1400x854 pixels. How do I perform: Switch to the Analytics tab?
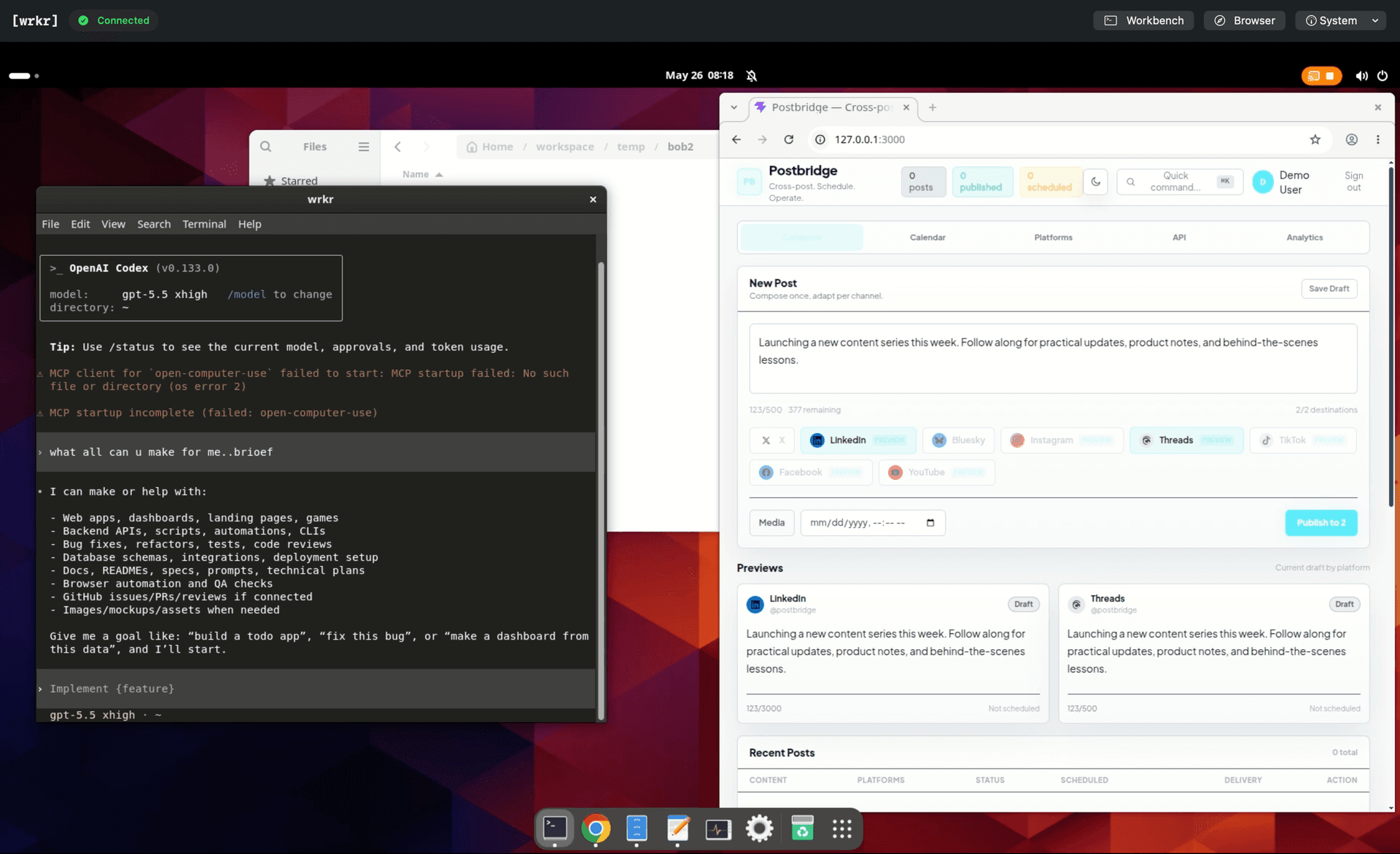click(x=1304, y=238)
